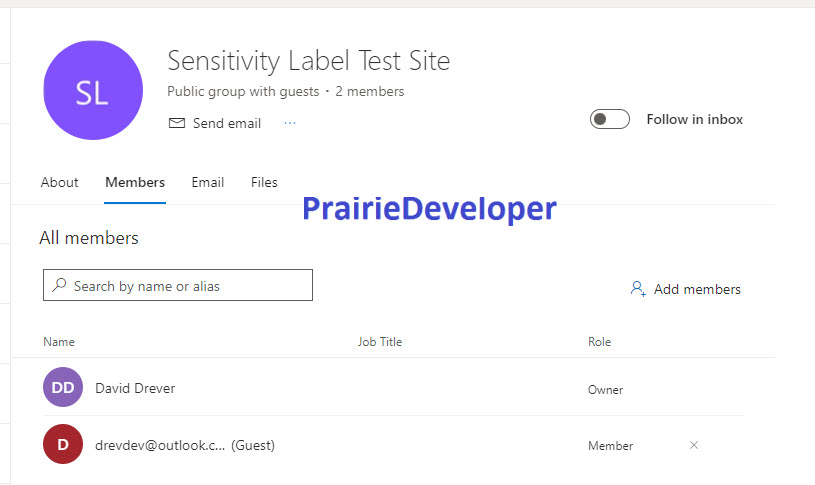Open the three-dot more options menu
The width and height of the screenshot is (815, 485).
tap(290, 123)
